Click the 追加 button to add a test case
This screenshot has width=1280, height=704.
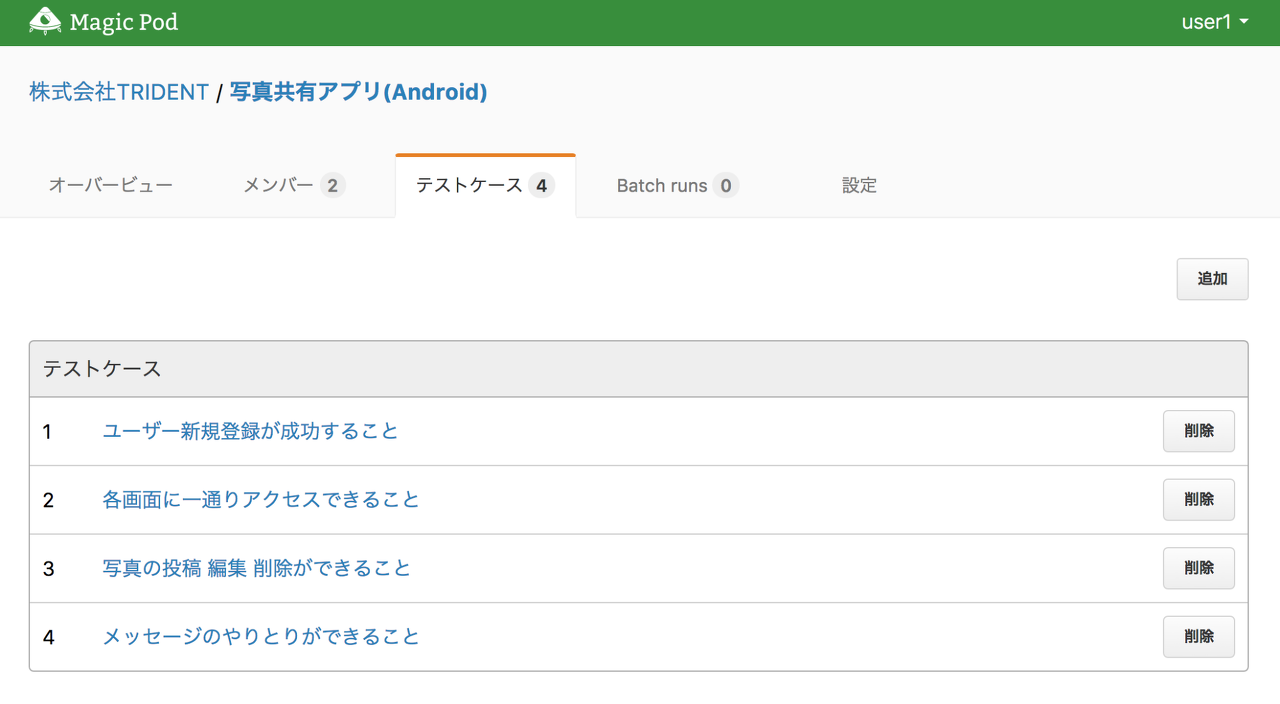[x=1212, y=279]
